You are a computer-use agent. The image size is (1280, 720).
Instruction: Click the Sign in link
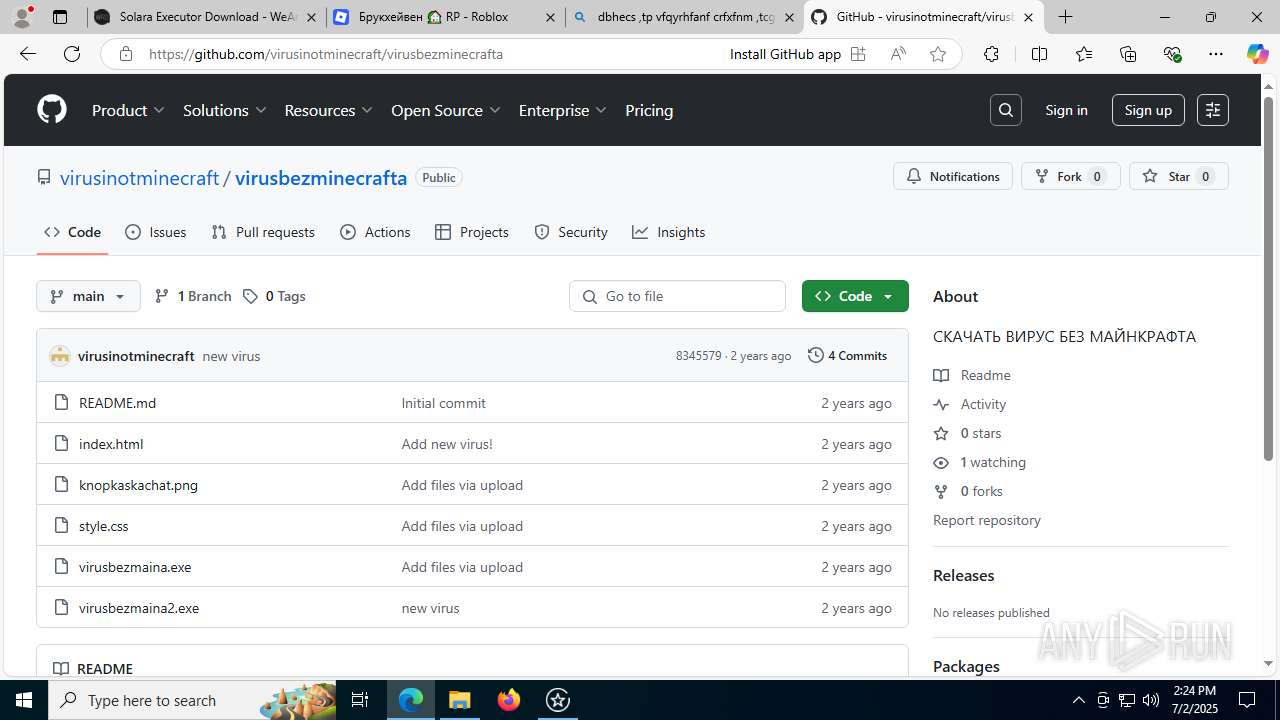[1066, 110]
